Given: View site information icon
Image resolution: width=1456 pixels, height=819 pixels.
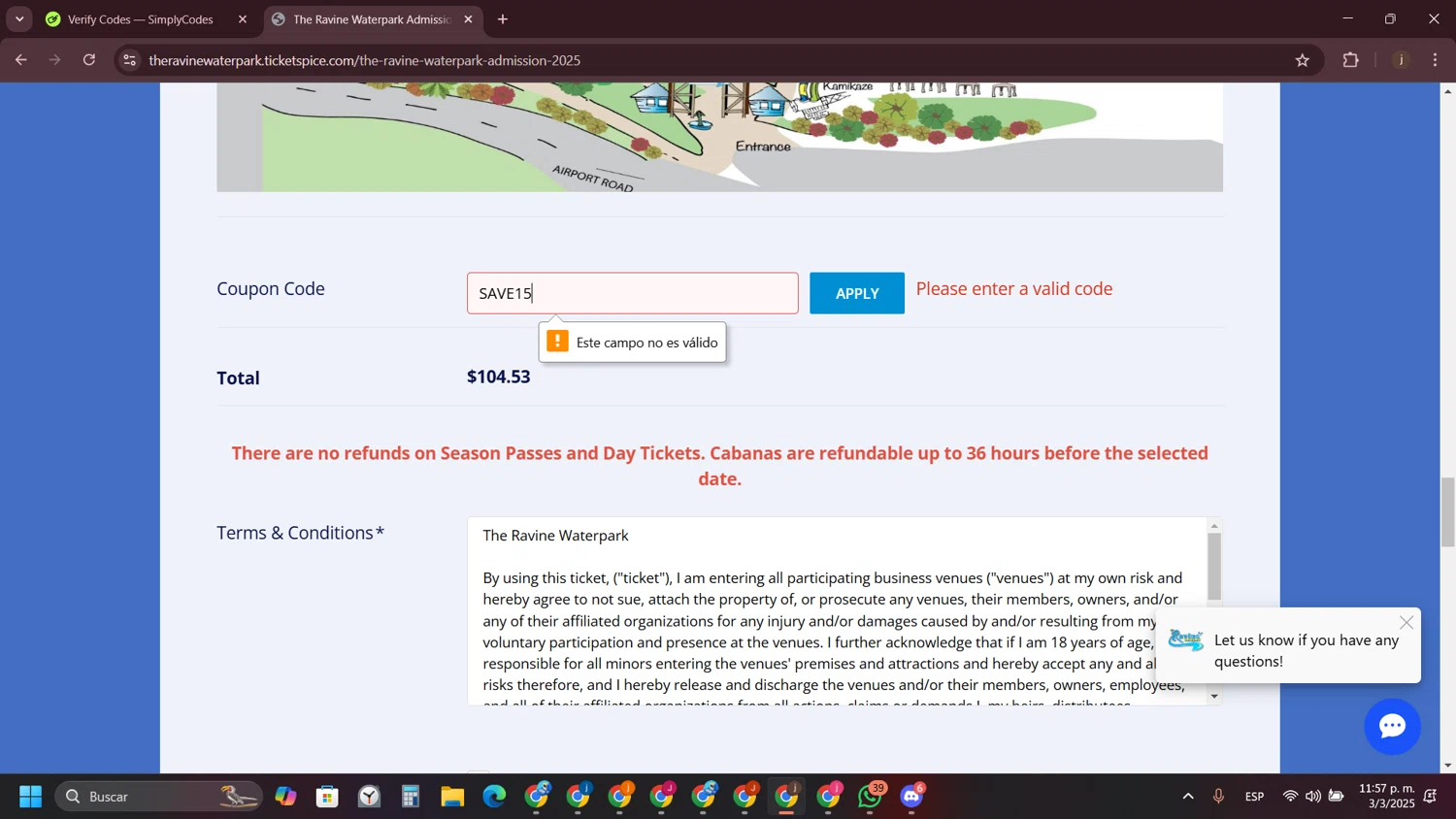Looking at the screenshot, I should tap(129, 60).
